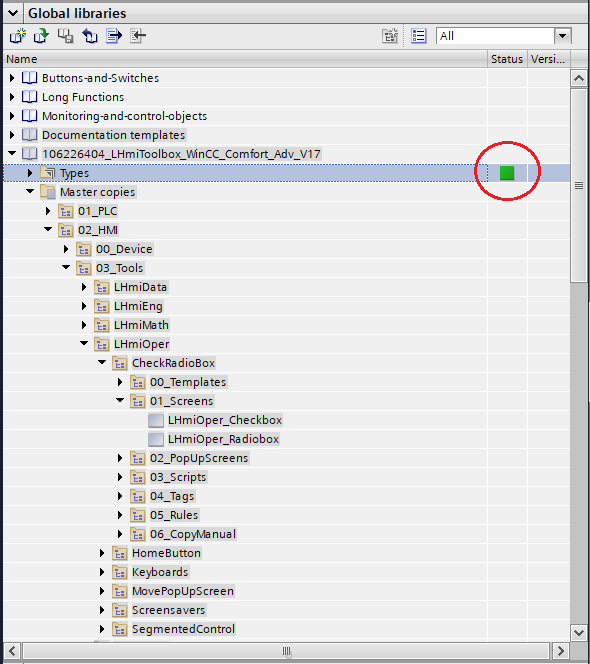Click the vertical scrollbar up arrow
The height and width of the screenshot is (664, 590).
579,78
